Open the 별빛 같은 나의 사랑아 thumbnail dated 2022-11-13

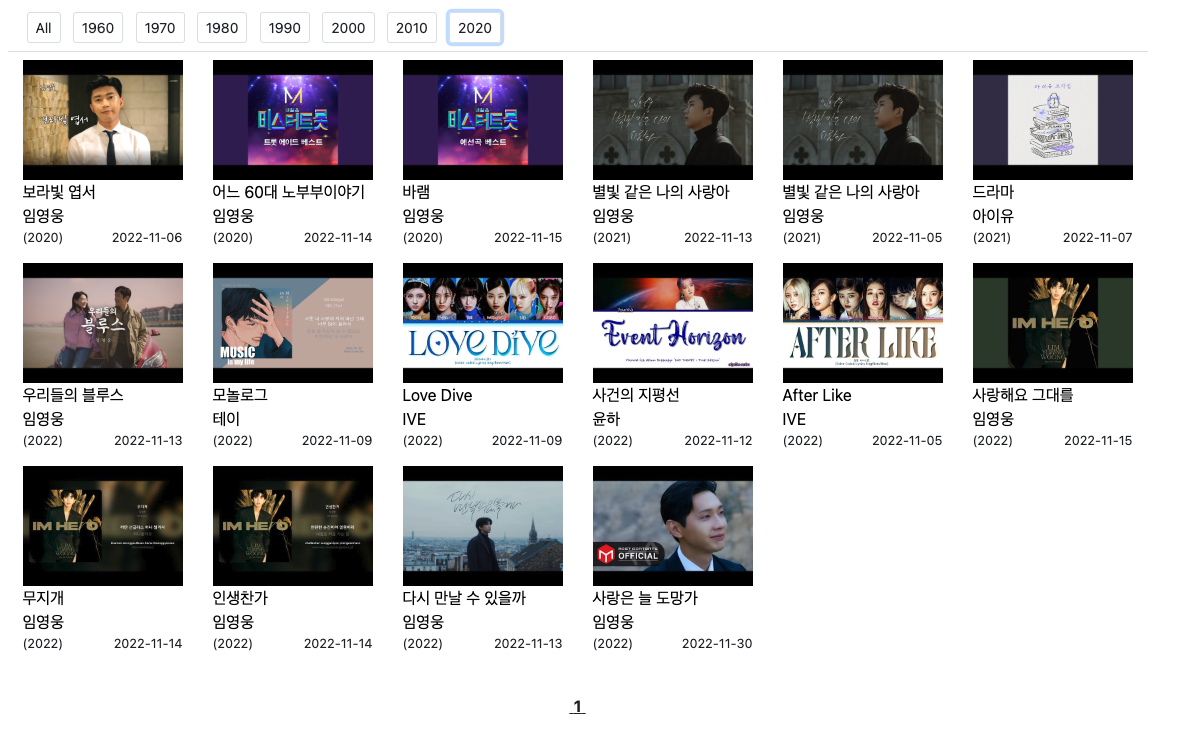(673, 120)
